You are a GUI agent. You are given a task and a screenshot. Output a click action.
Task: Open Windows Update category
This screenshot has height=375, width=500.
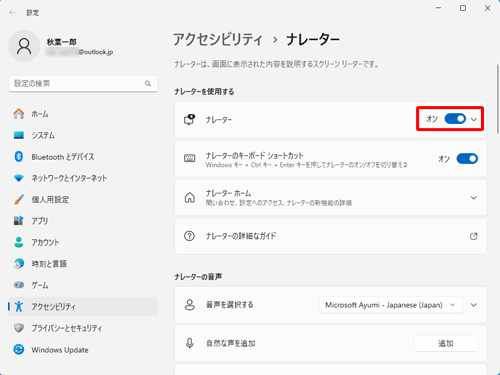(x=83, y=349)
